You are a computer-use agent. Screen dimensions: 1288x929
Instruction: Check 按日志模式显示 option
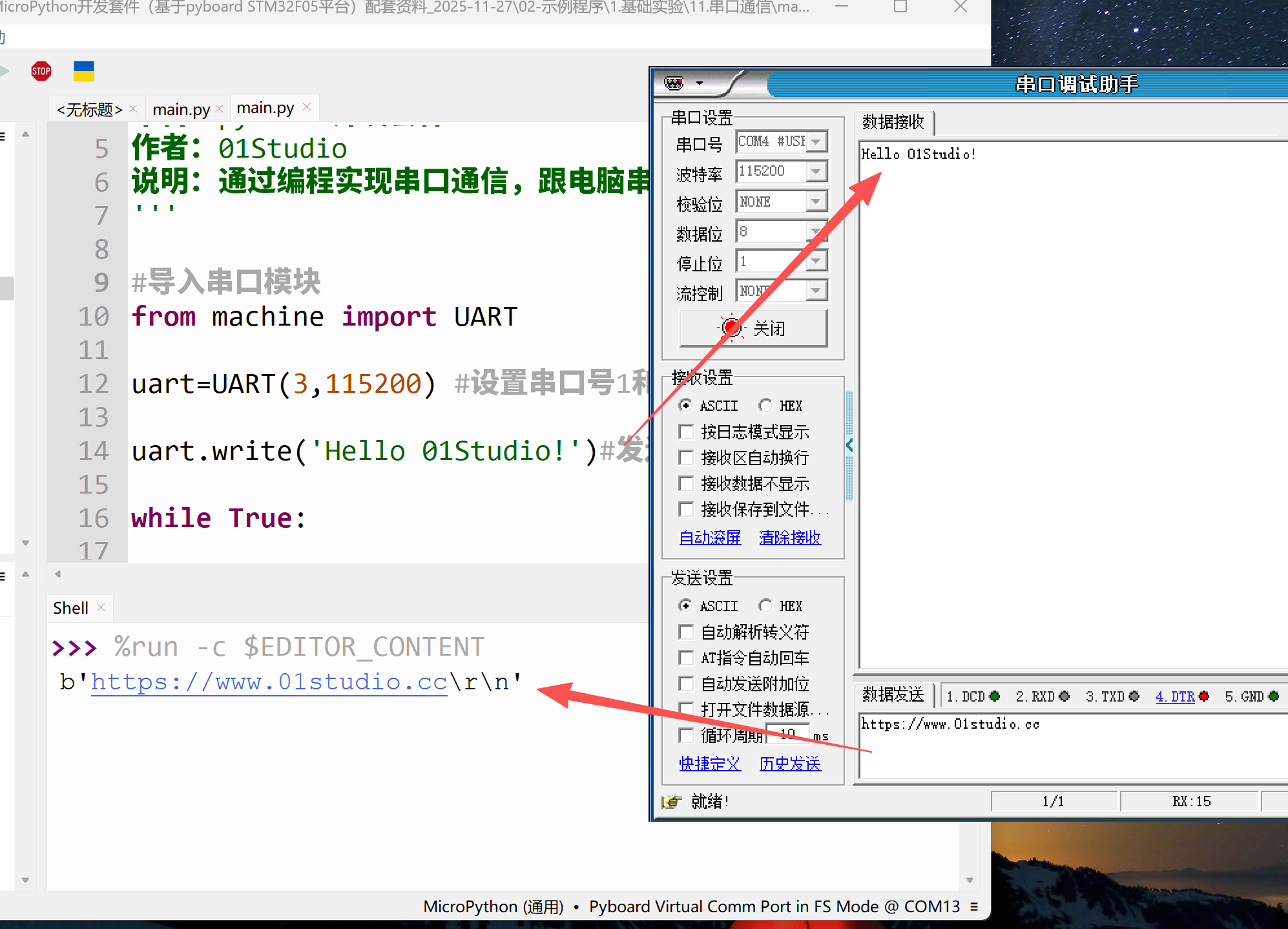tap(687, 432)
